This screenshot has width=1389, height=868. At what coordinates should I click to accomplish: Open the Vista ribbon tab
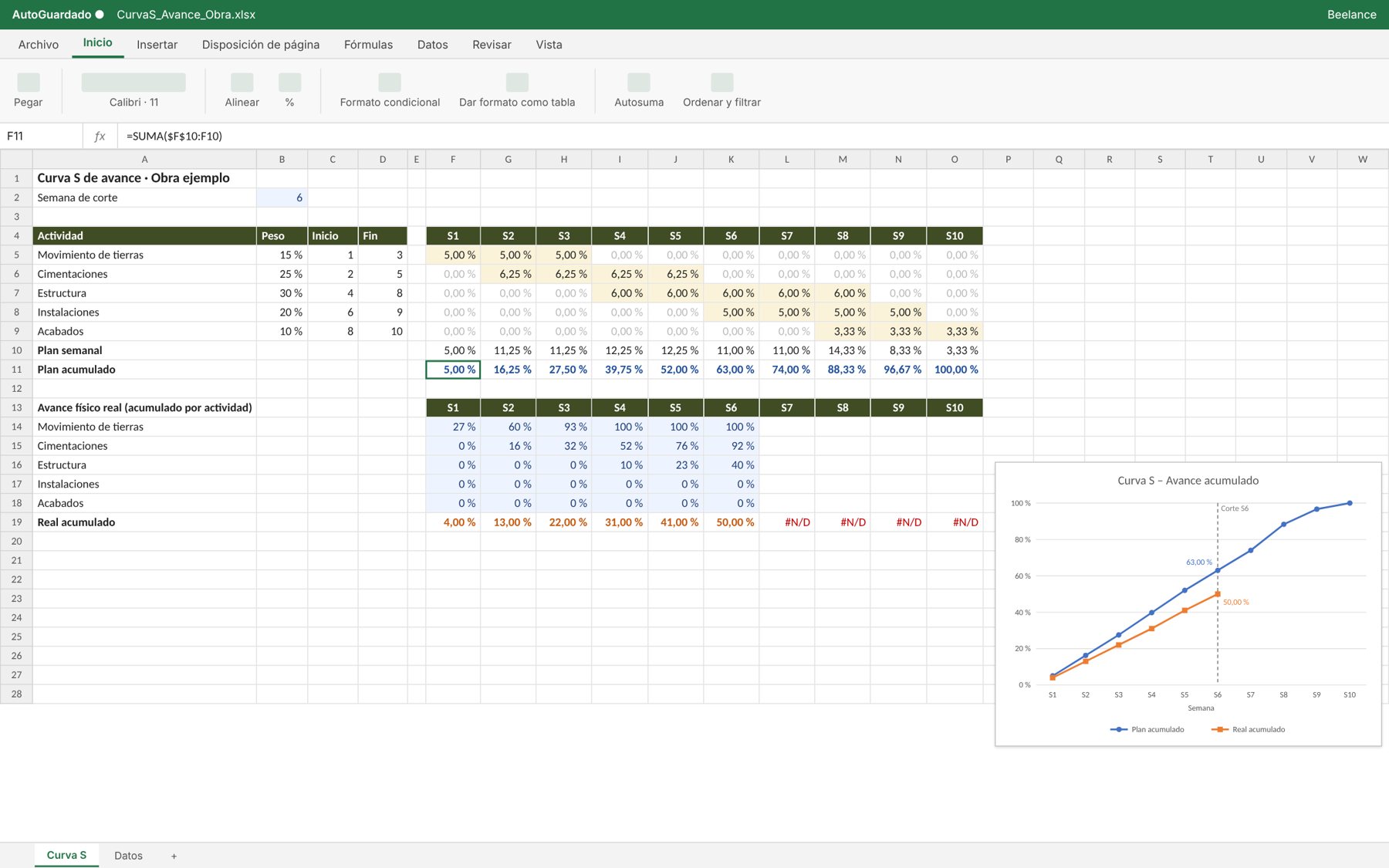pos(549,45)
